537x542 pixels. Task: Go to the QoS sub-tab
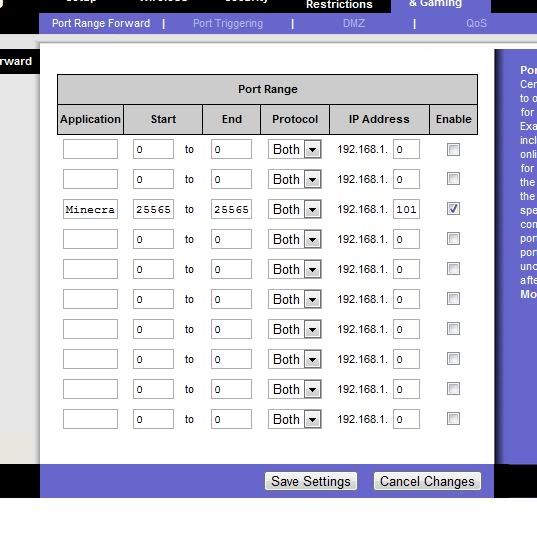coord(476,24)
